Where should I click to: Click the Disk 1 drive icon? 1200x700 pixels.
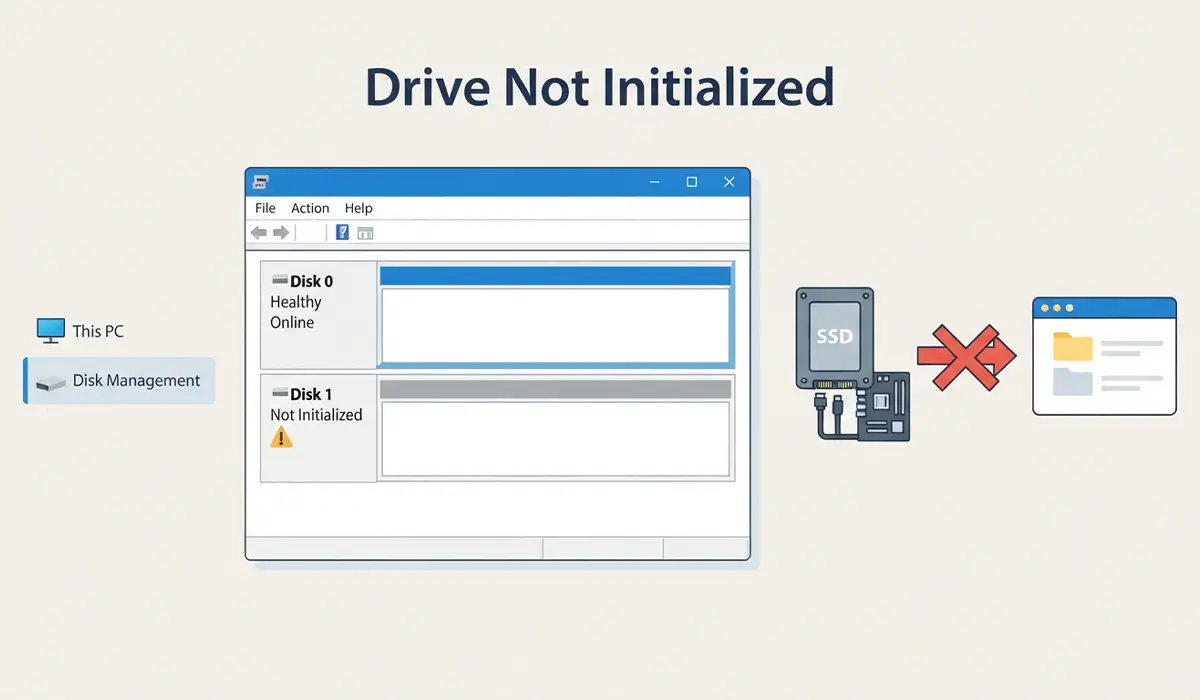point(279,395)
